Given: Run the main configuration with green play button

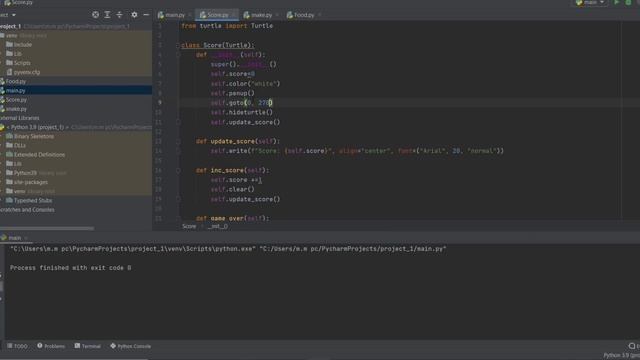Looking at the screenshot, I should 617,2.
